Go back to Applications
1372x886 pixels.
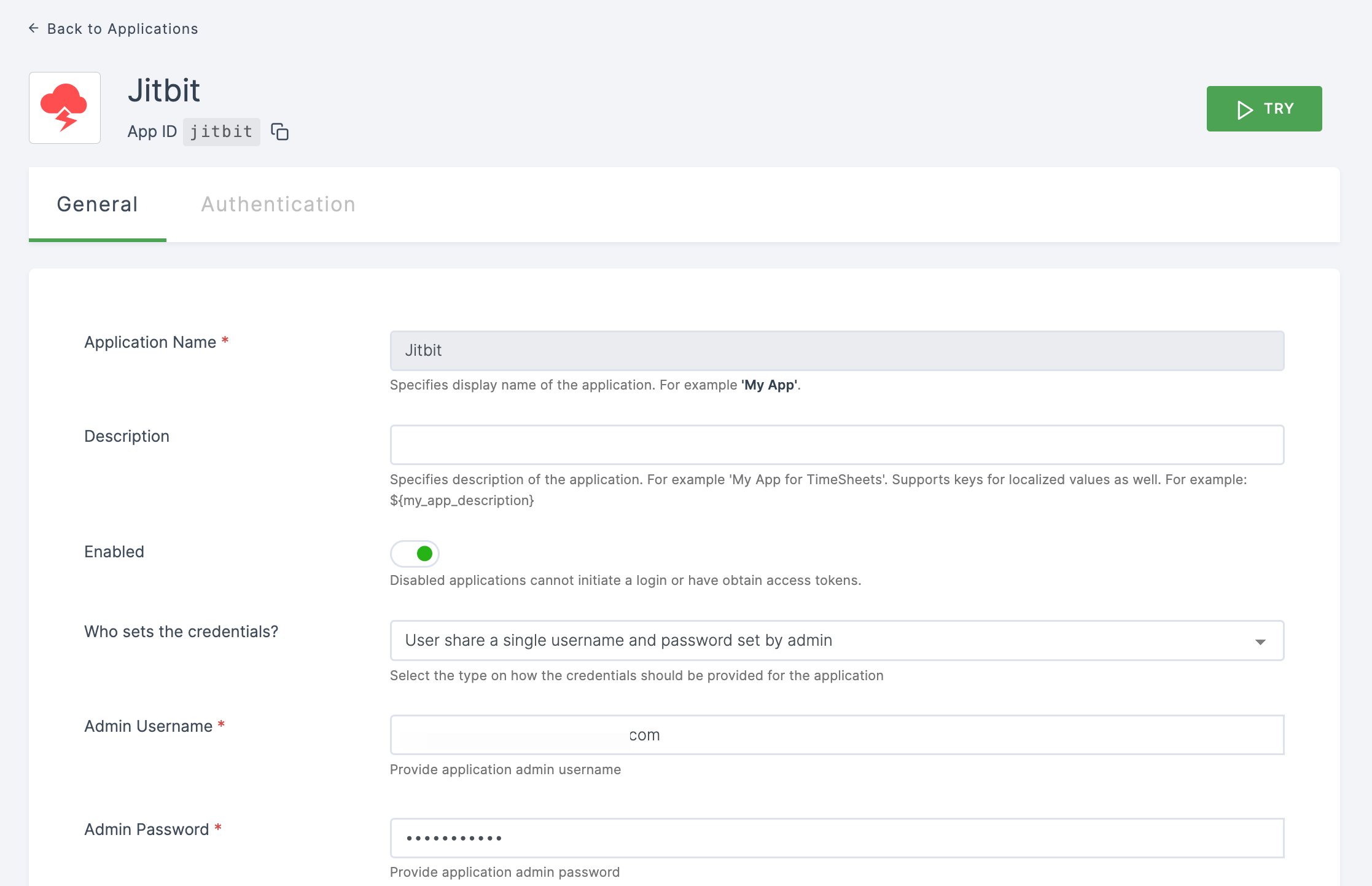point(114,29)
